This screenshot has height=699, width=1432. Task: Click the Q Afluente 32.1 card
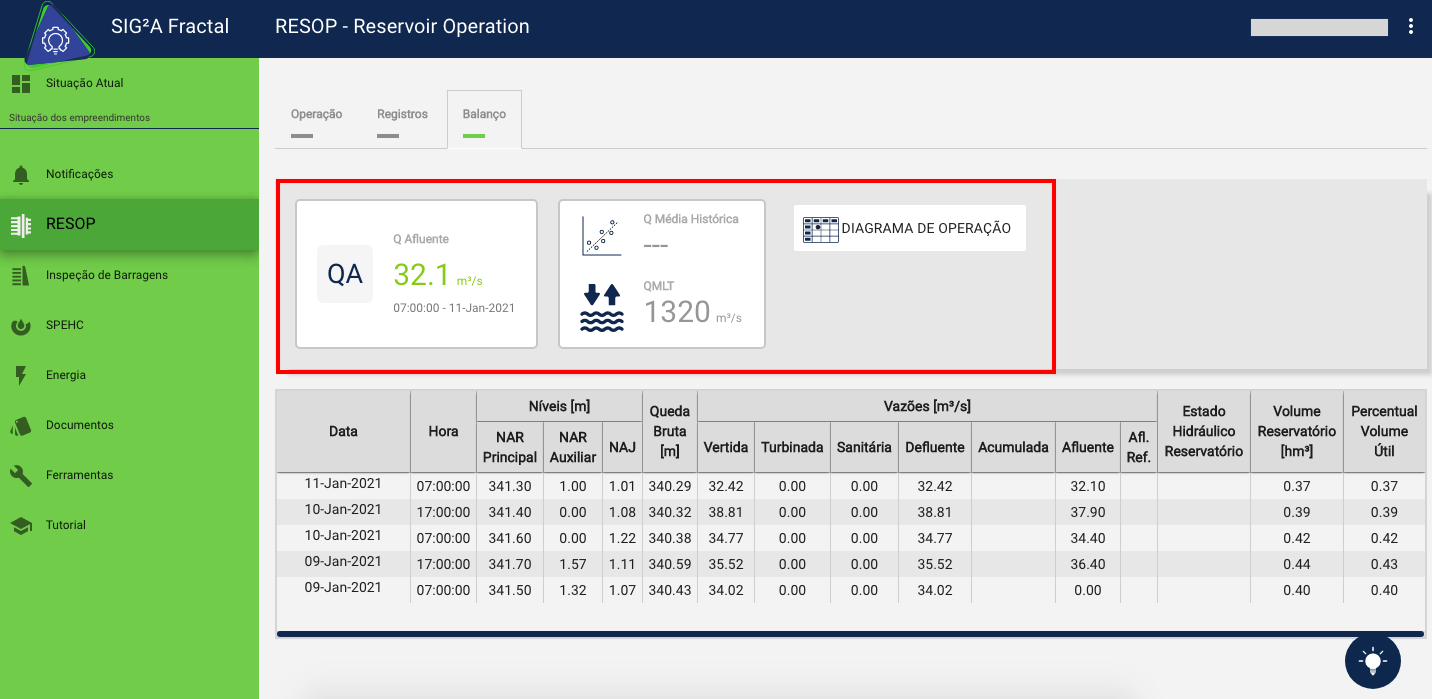(x=416, y=274)
